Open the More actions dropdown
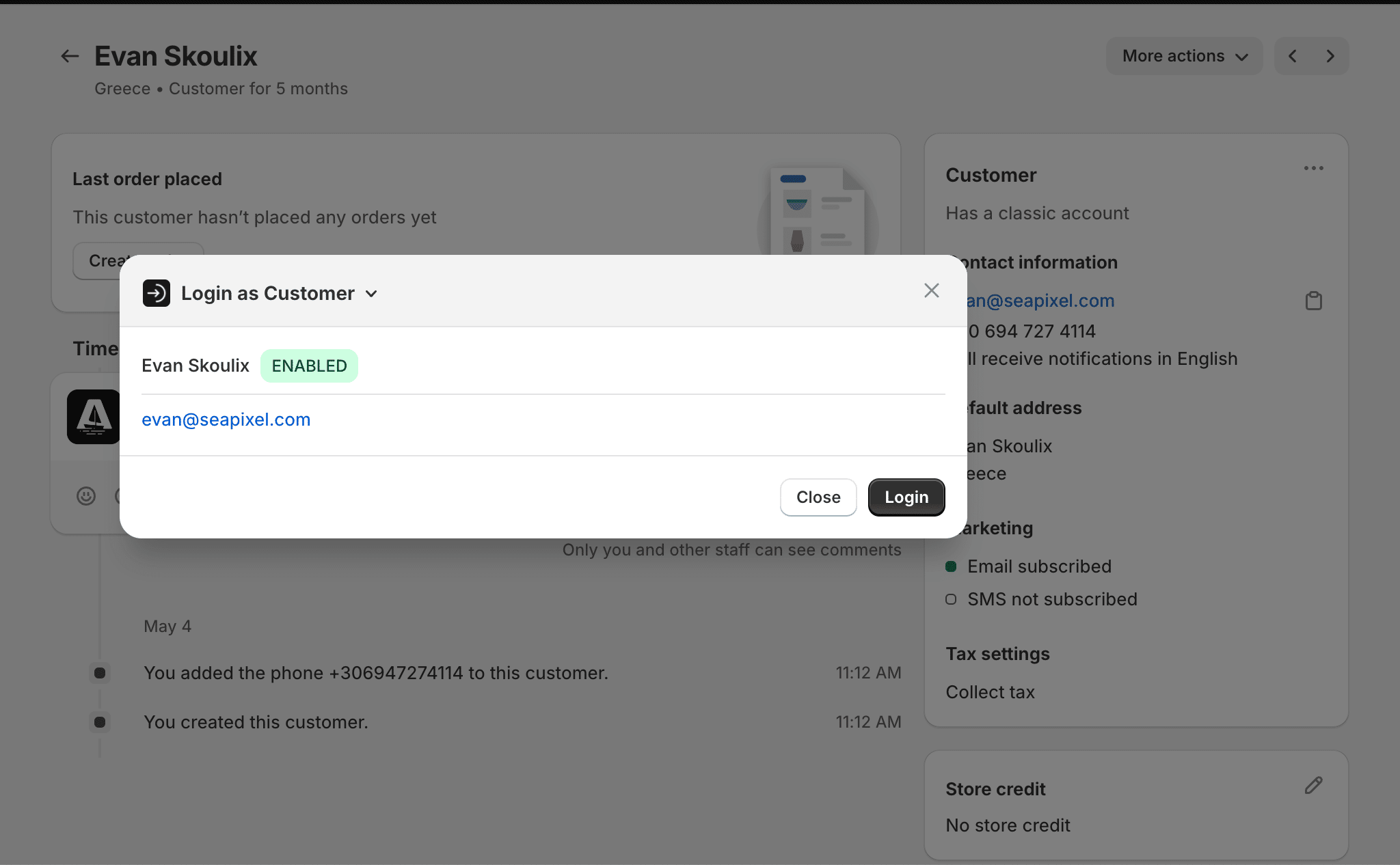Screen dimensions: 1400x865 [1184, 55]
